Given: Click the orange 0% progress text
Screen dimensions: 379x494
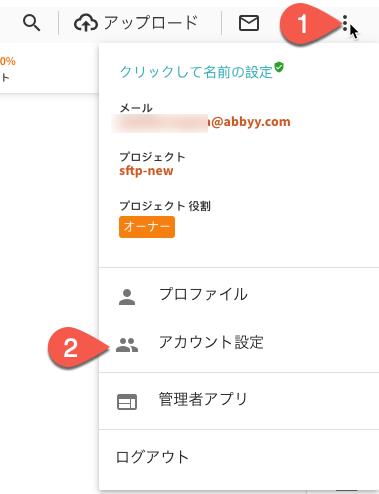Looking at the screenshot, I should point(8,61).
